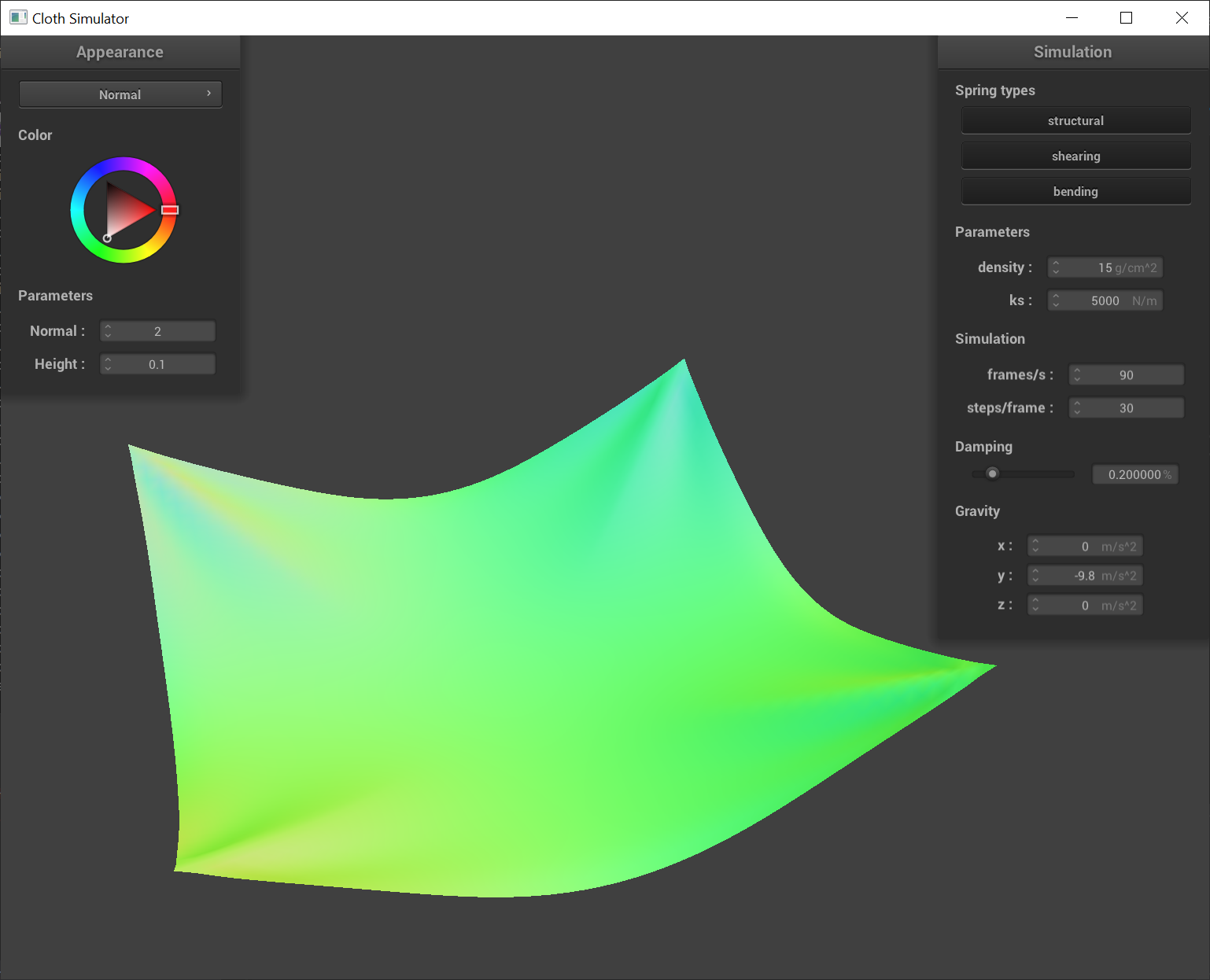Image resolution: width=1210 pixels, height=980 pixels.
Task: Click the Normal parameter stepper arrows
Action: click(x=108, y=331)
